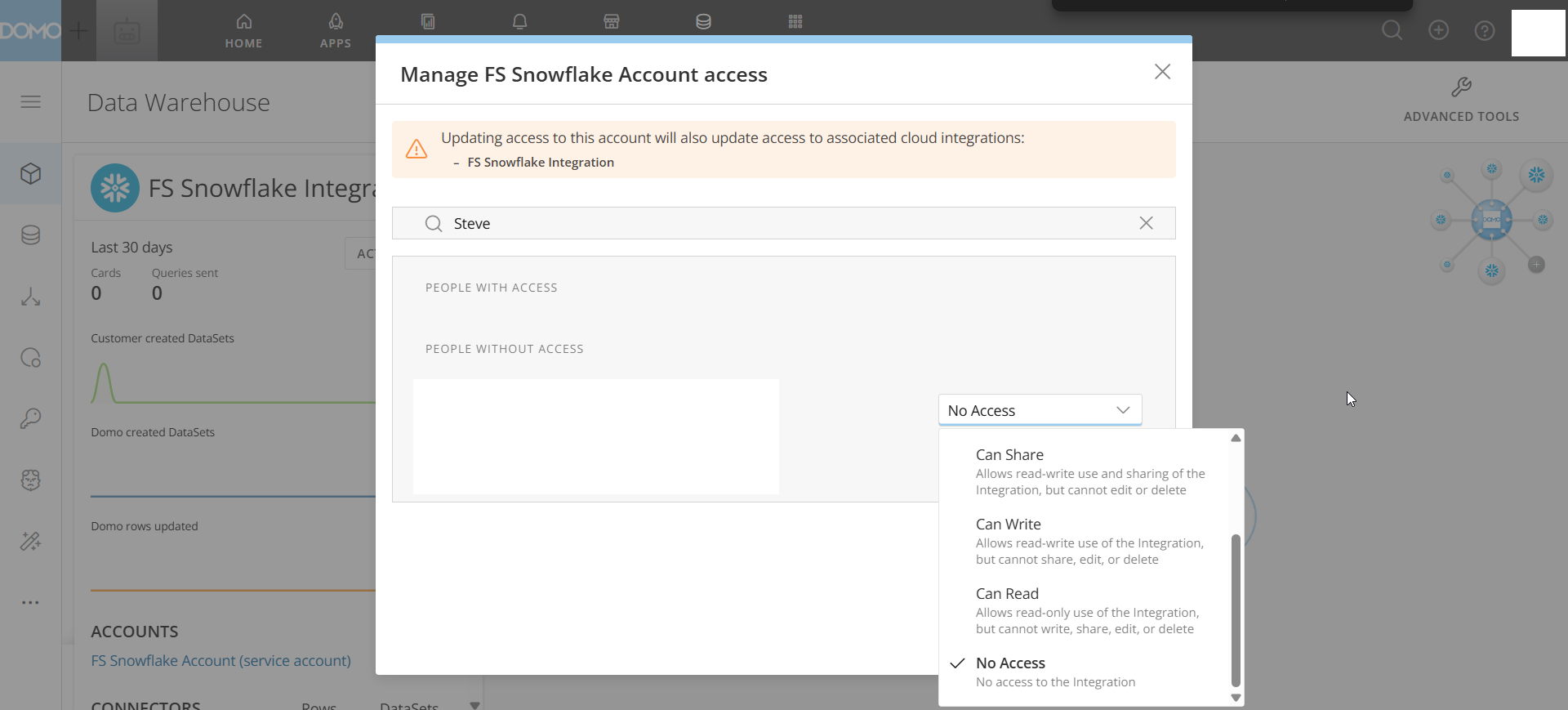Open the robot assistant icon
Image resolution: width=1568 pixels, height=710 pixels.
(x=127, y=31)
